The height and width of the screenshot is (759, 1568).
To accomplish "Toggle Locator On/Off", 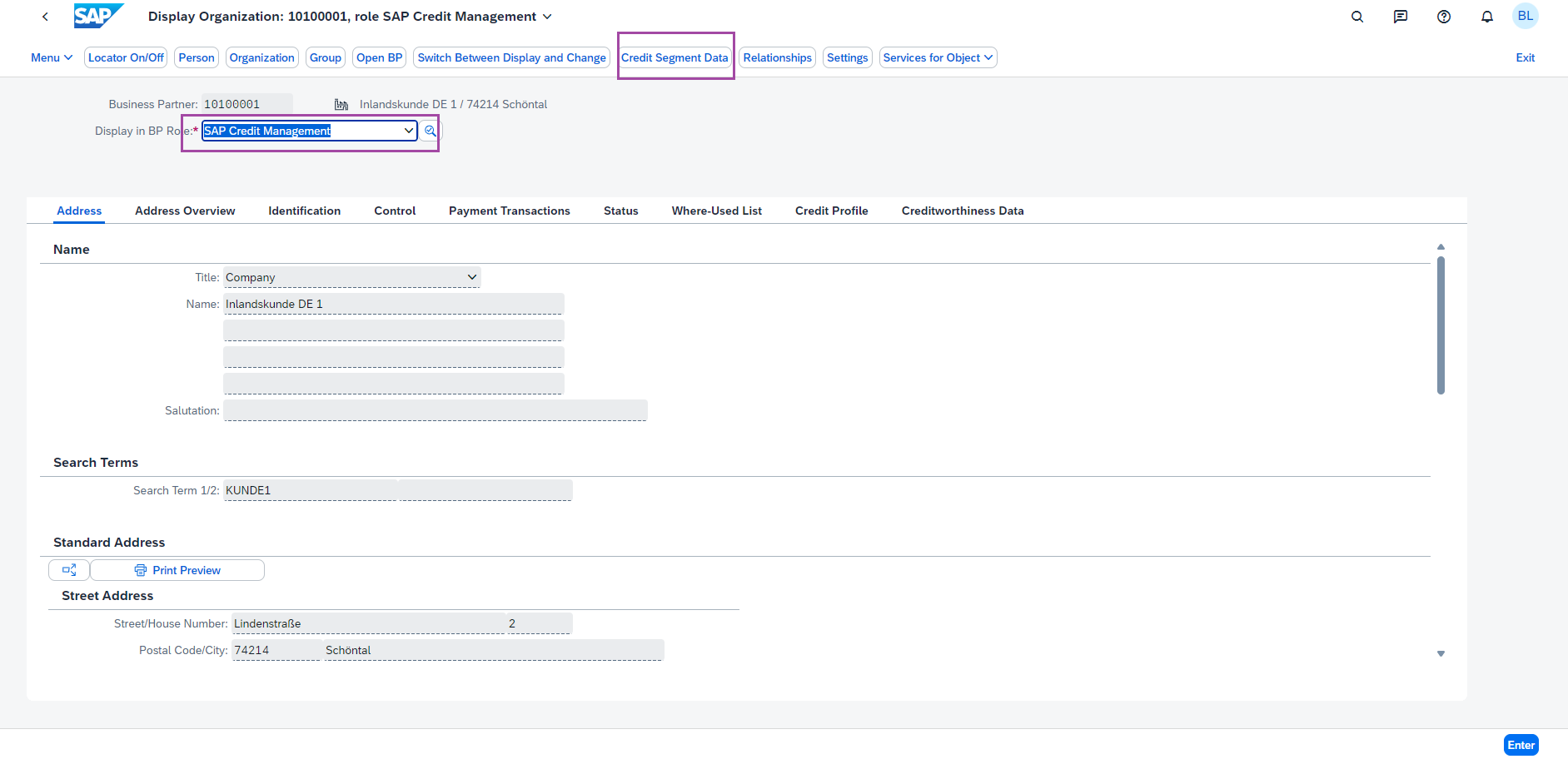I will click(126, 57).
